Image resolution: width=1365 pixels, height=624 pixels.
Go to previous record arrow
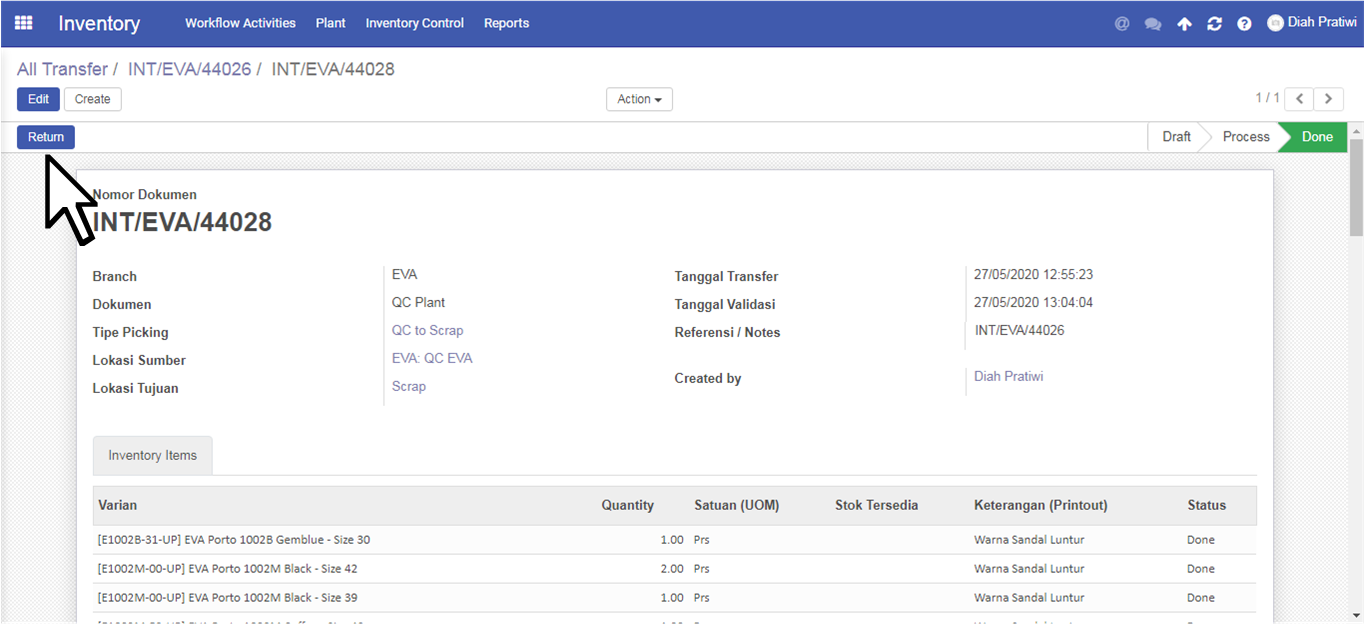1299,99
